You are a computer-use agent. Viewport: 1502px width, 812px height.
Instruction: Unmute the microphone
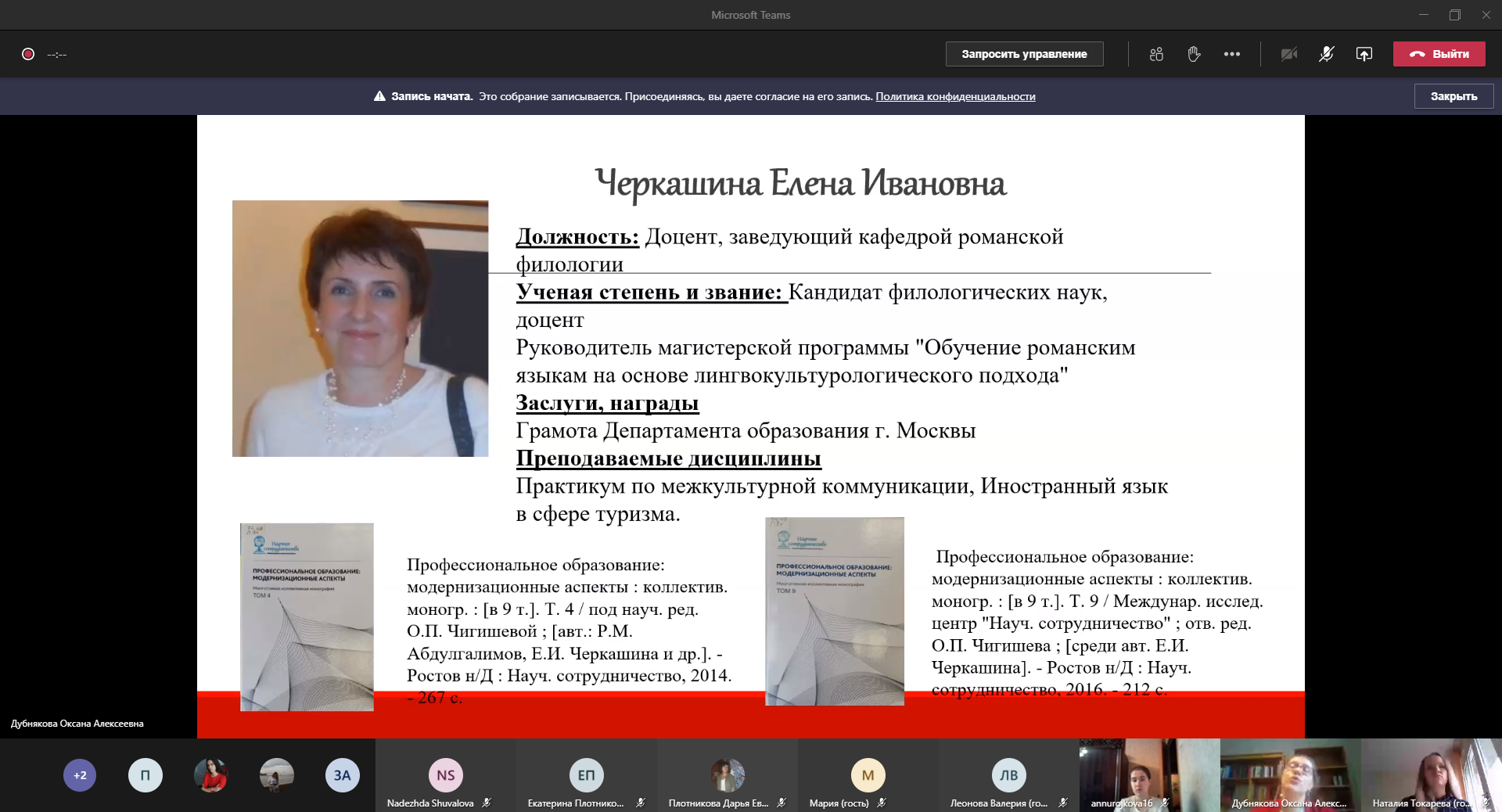(1326, 54)
